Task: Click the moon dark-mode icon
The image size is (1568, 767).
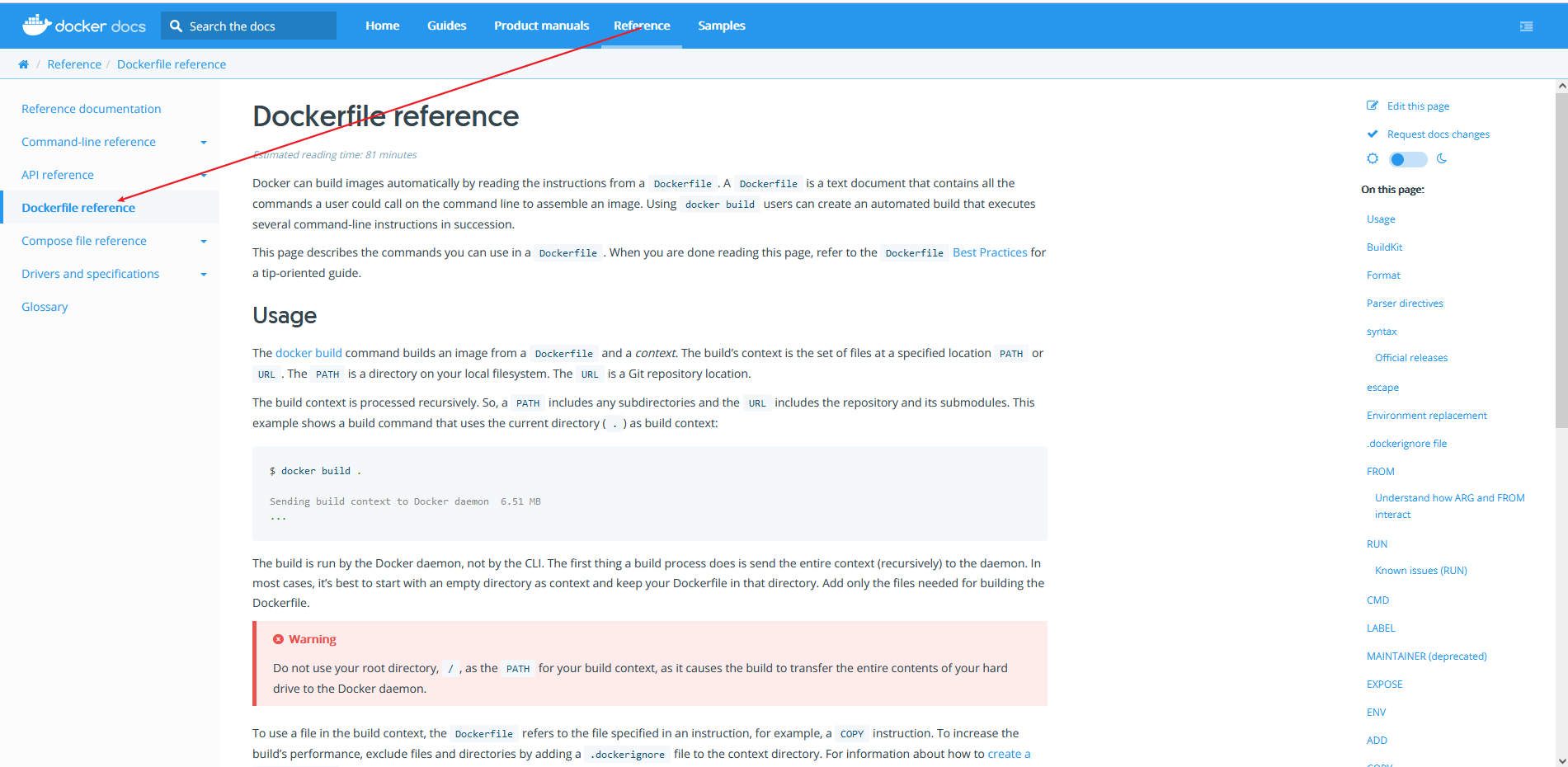Action: click(1442, 158)
